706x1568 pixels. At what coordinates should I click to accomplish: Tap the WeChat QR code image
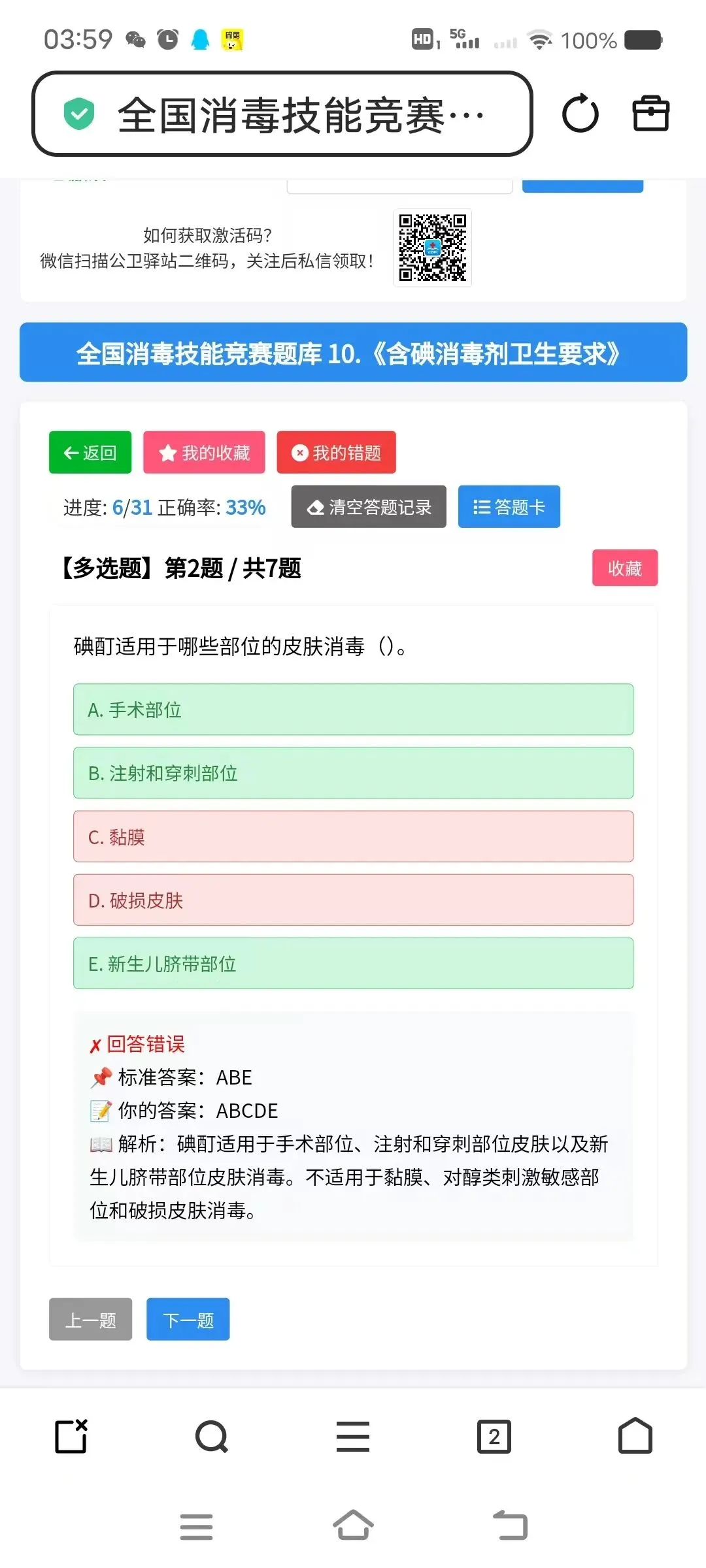pyautogui.click(x=433, y=248)
